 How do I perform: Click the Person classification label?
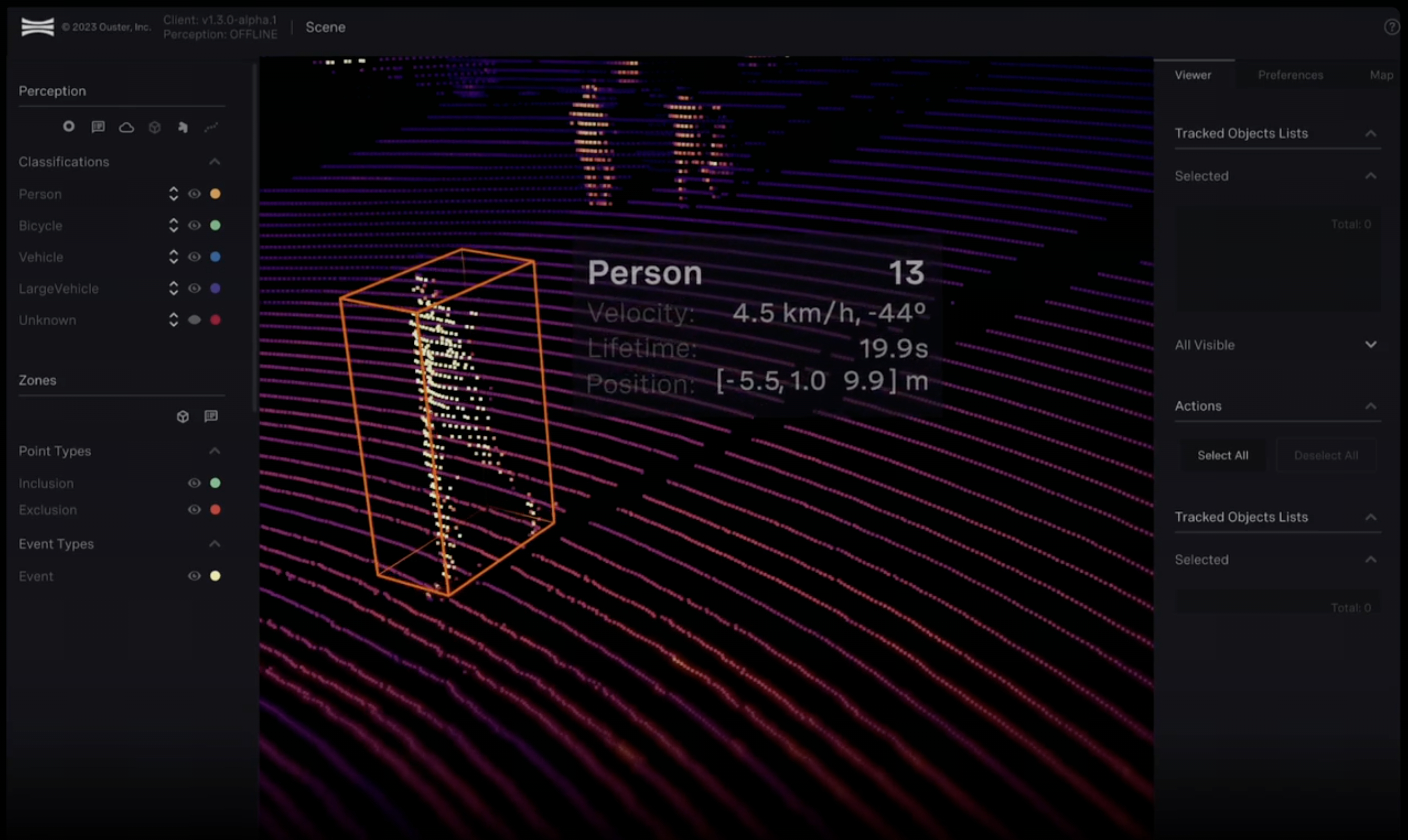coord(40,194)
